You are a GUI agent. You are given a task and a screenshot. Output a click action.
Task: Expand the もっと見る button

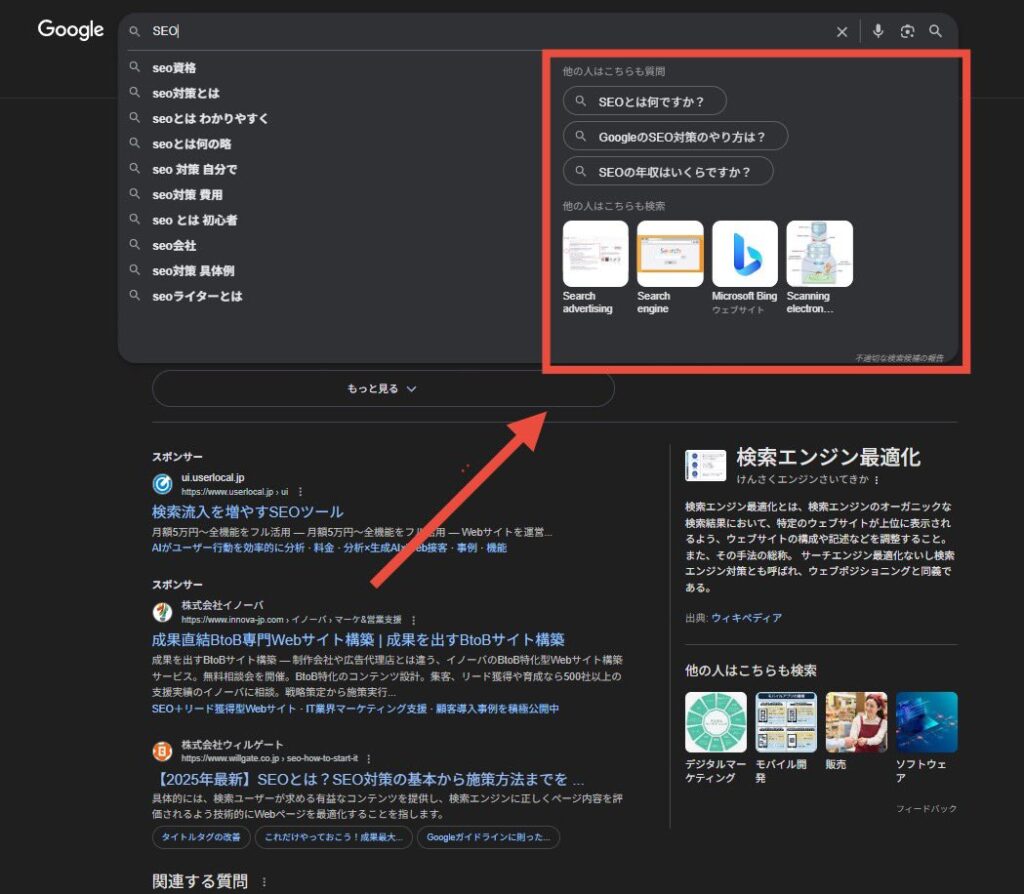(x=382, y=389)
